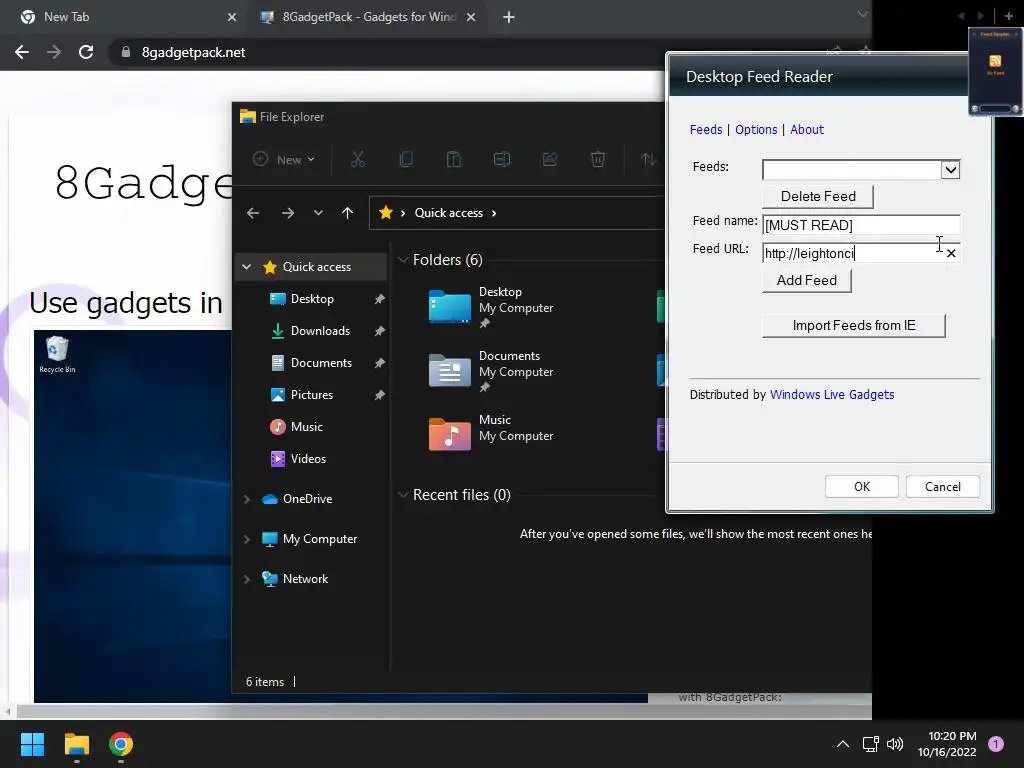
Task: Open the Windows Live Gadgets link
Action: [x=832, y=394]
